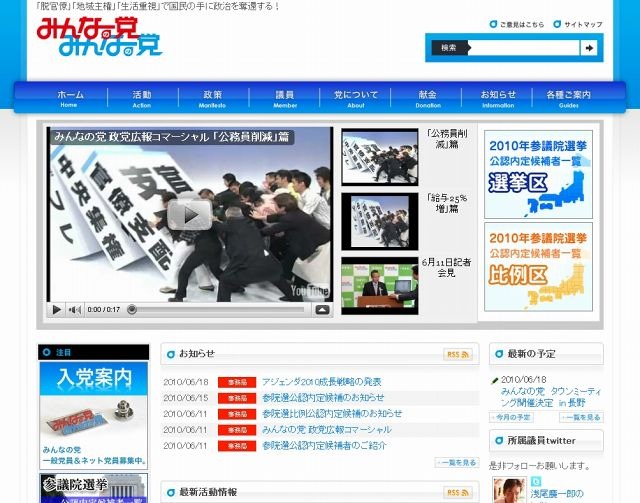Click the Twitter bird icon beside 浅尾慶一郎

(536, 482)
